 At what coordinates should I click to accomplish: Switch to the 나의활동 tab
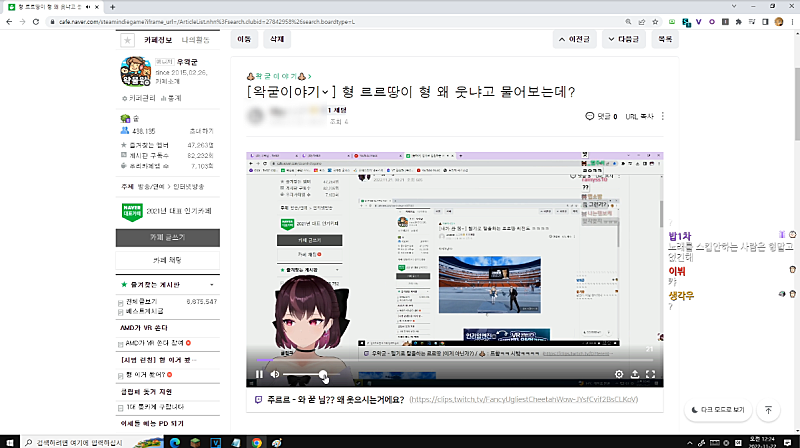pyautogui.click(x=196, y=40)
